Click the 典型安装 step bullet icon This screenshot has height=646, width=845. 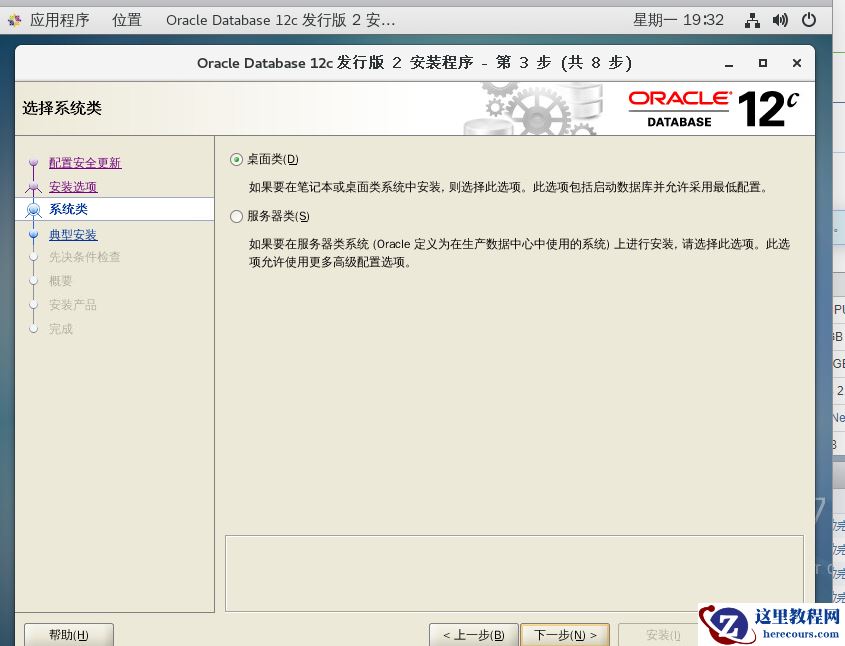(33, 234)
